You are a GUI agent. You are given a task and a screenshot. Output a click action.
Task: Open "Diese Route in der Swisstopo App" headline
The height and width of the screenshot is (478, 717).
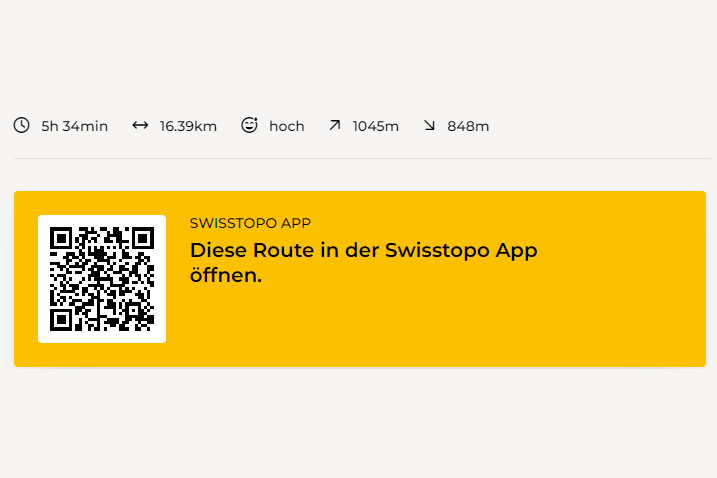click(363, 251)
